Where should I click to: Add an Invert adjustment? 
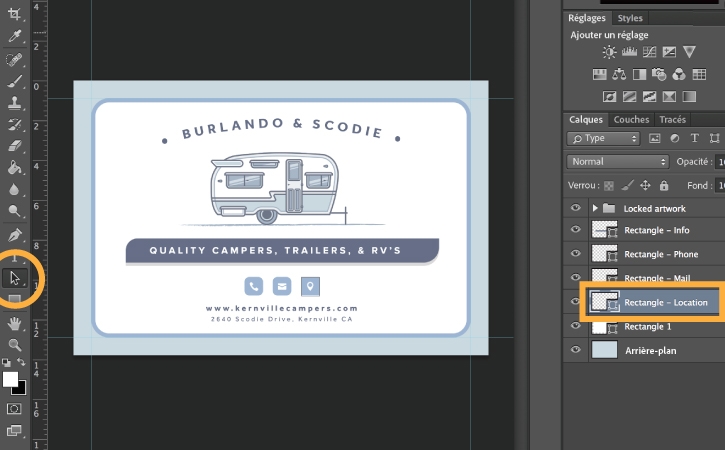coord(609,97)
